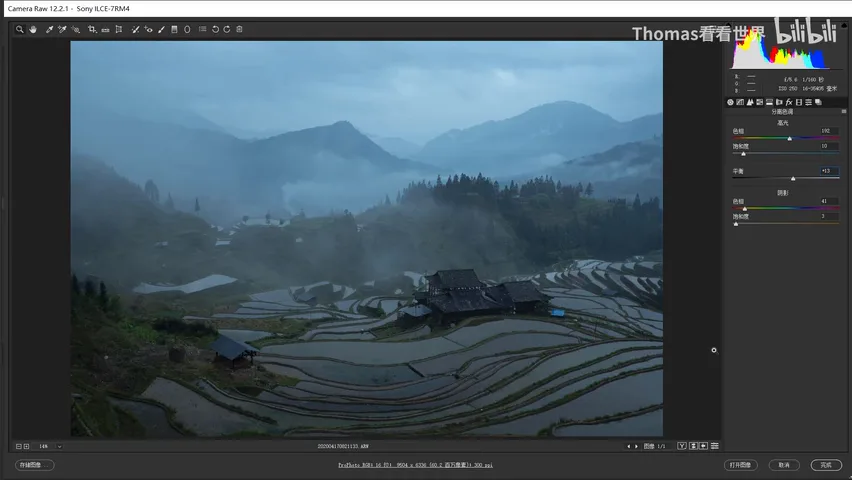Click the Shadows Saturation value field 3
This screenshot has height=480, width=852.
point(829,216)
